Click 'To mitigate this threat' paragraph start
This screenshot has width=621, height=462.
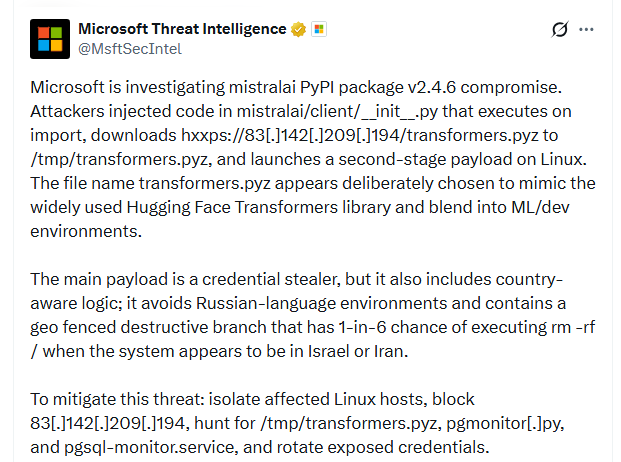[117, 399]
